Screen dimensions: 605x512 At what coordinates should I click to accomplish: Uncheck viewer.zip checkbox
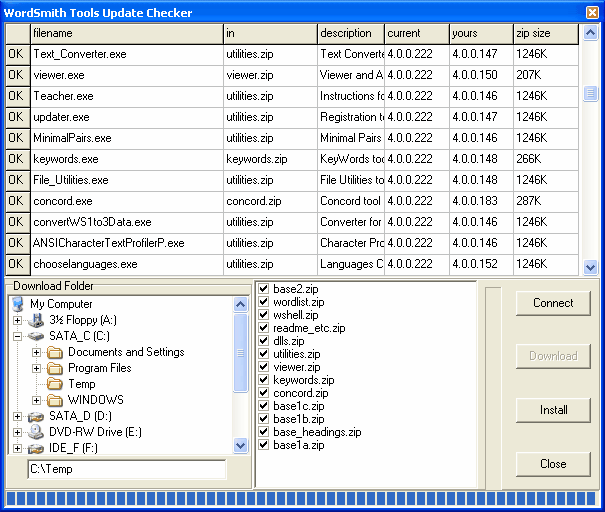pos(264,367)
